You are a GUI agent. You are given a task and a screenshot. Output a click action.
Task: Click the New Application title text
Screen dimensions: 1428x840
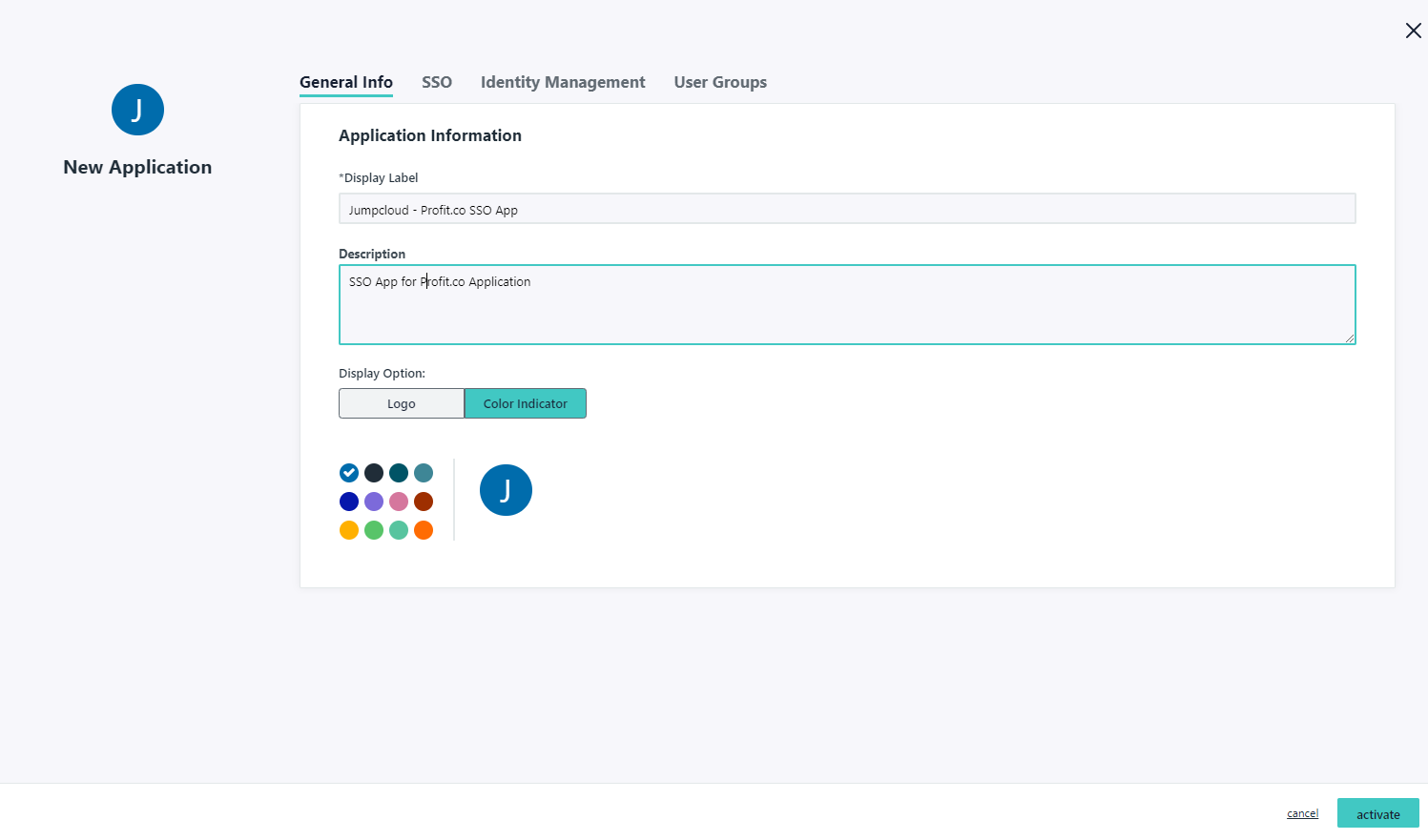[137, 167]
